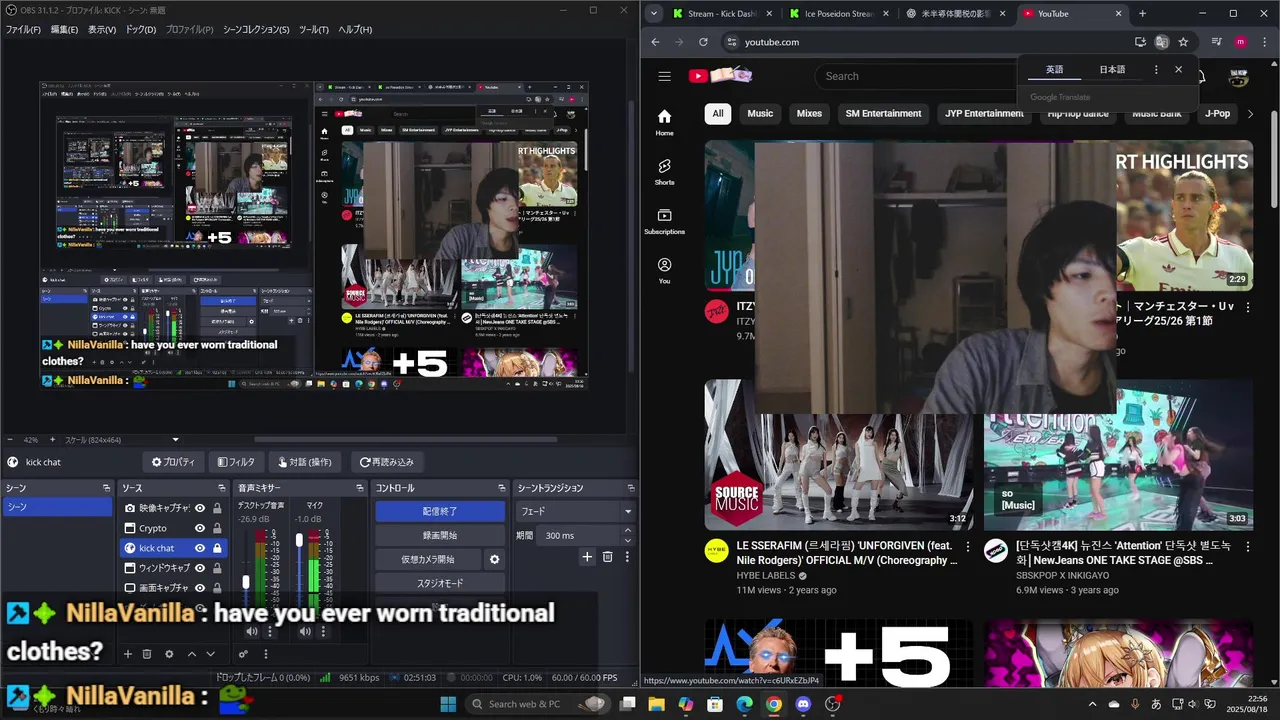The width and height of the screenshot is (1280, 720).
Task: Pop out the 音声ミキサー dock panel
Action: (360, 488)
